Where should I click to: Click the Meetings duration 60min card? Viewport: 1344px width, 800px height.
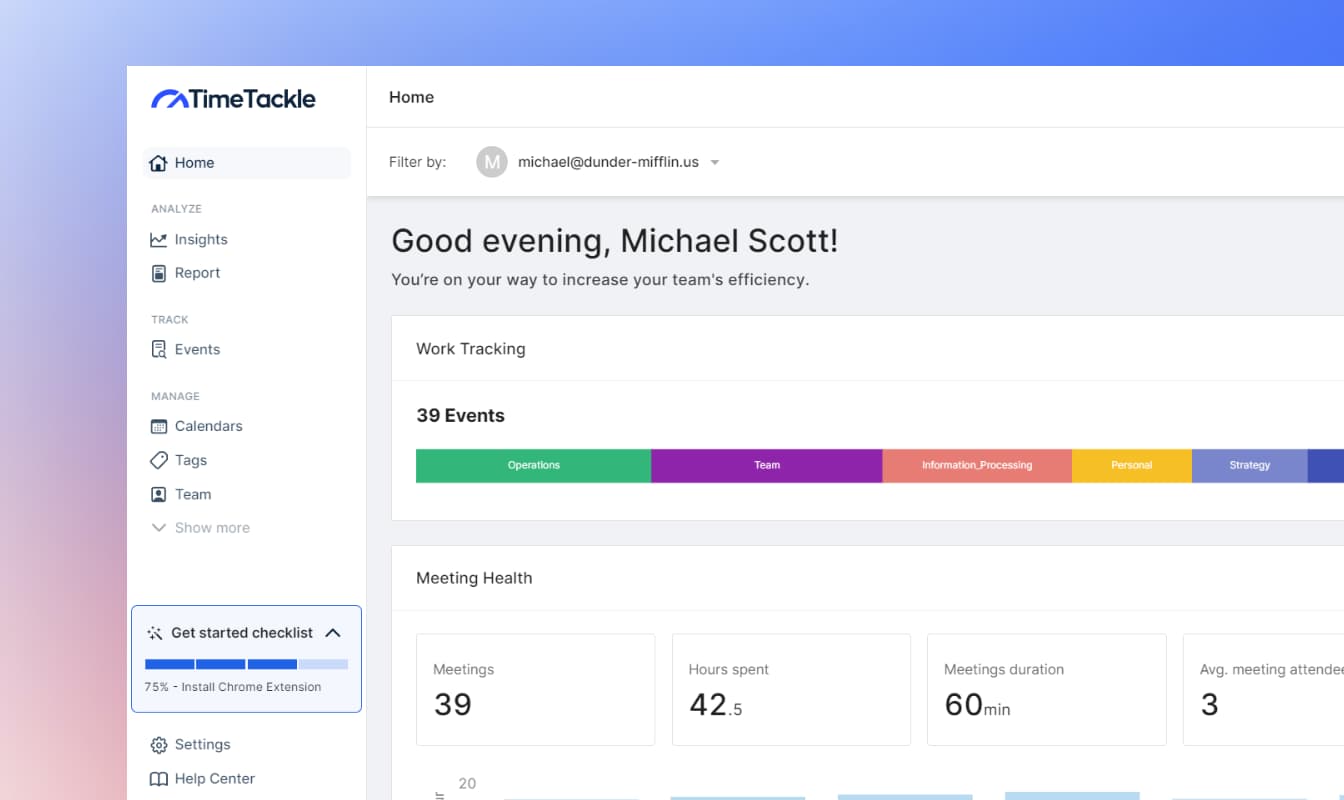[1047, 689]
